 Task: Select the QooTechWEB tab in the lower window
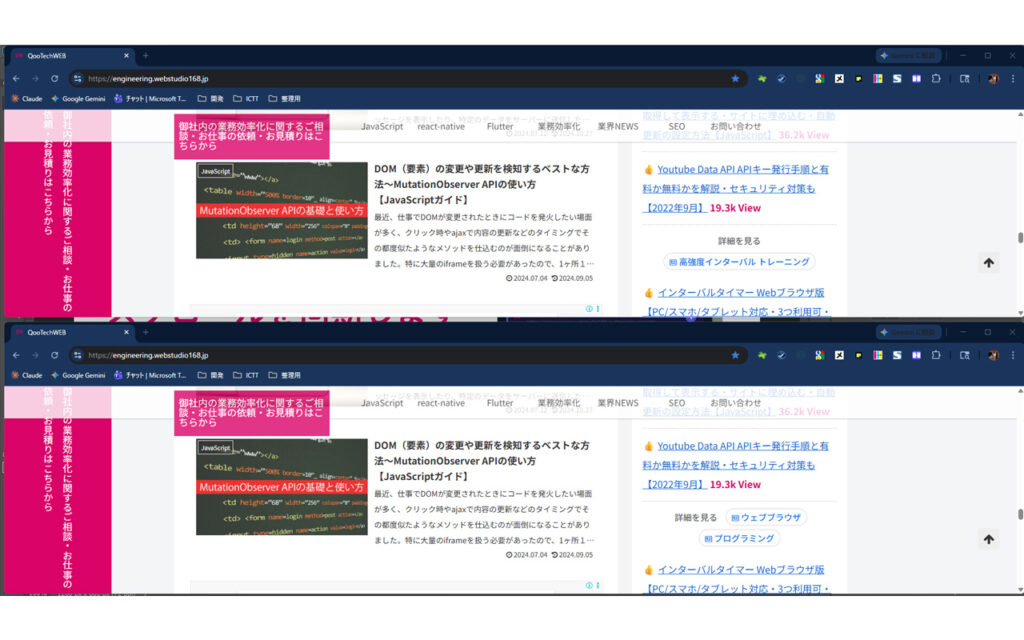click(72, 332)
